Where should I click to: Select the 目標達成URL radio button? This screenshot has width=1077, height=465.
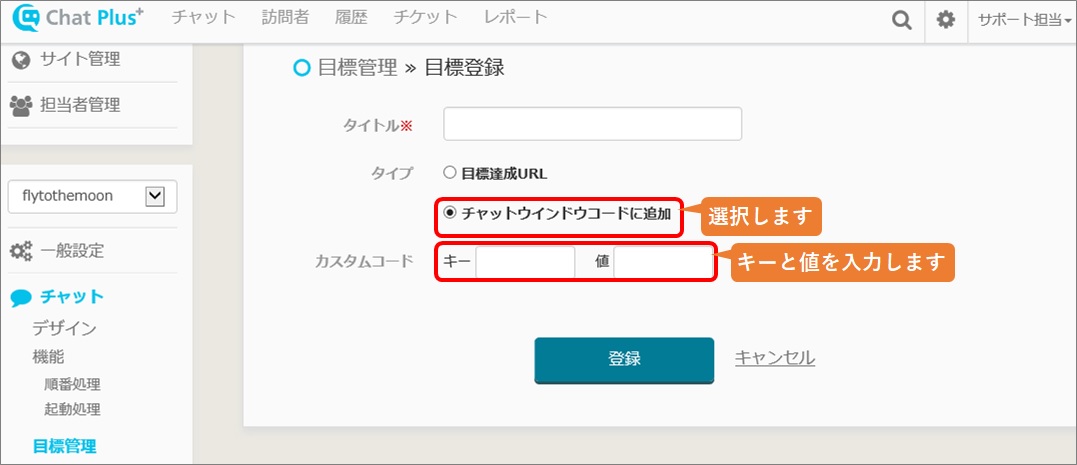tap(450, 172)
